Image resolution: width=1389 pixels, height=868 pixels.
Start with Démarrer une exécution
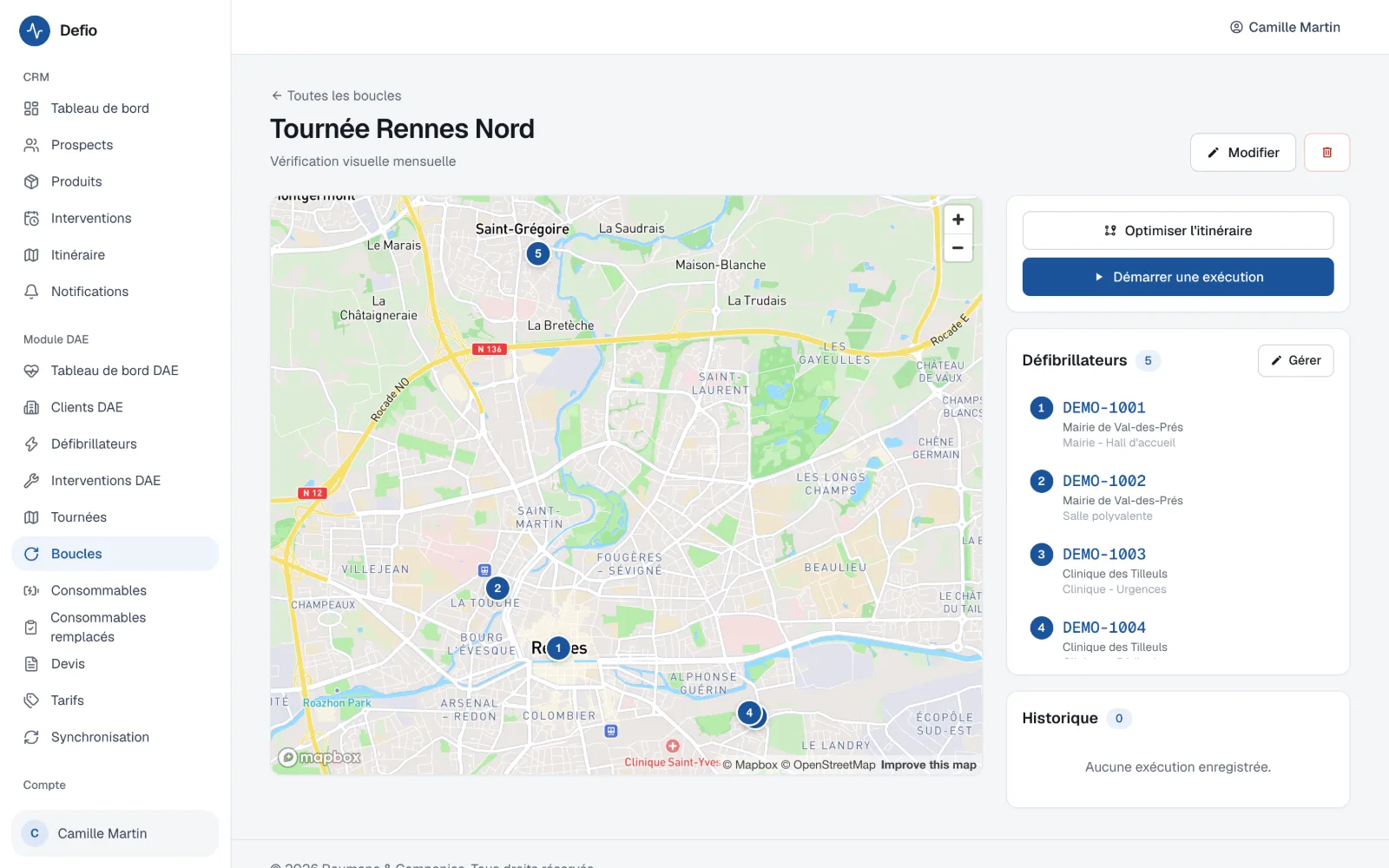pos(1177,277)
